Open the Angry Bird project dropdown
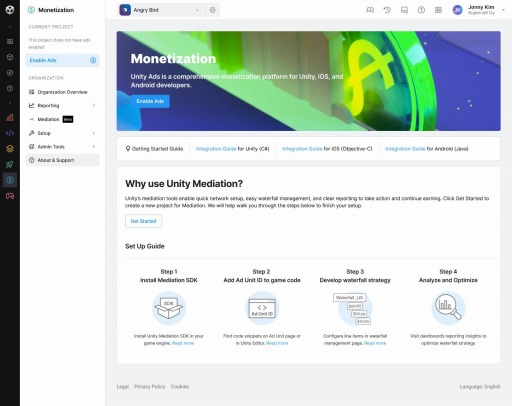This screenshot has height=406, width=512. [161, 10]
